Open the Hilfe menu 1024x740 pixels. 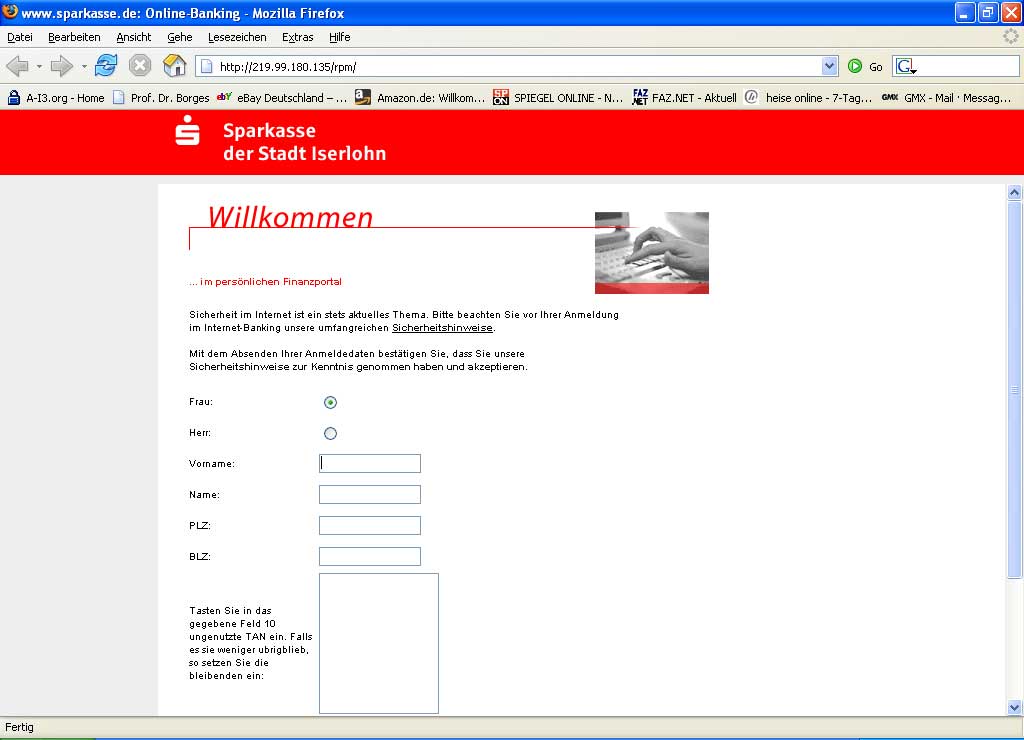tap(340, 37)
